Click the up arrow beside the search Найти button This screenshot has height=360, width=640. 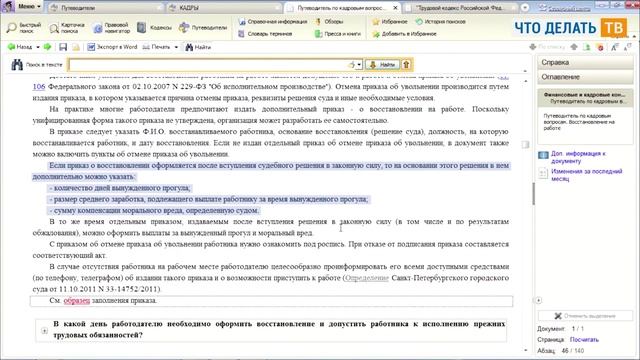tap(407, 64)
